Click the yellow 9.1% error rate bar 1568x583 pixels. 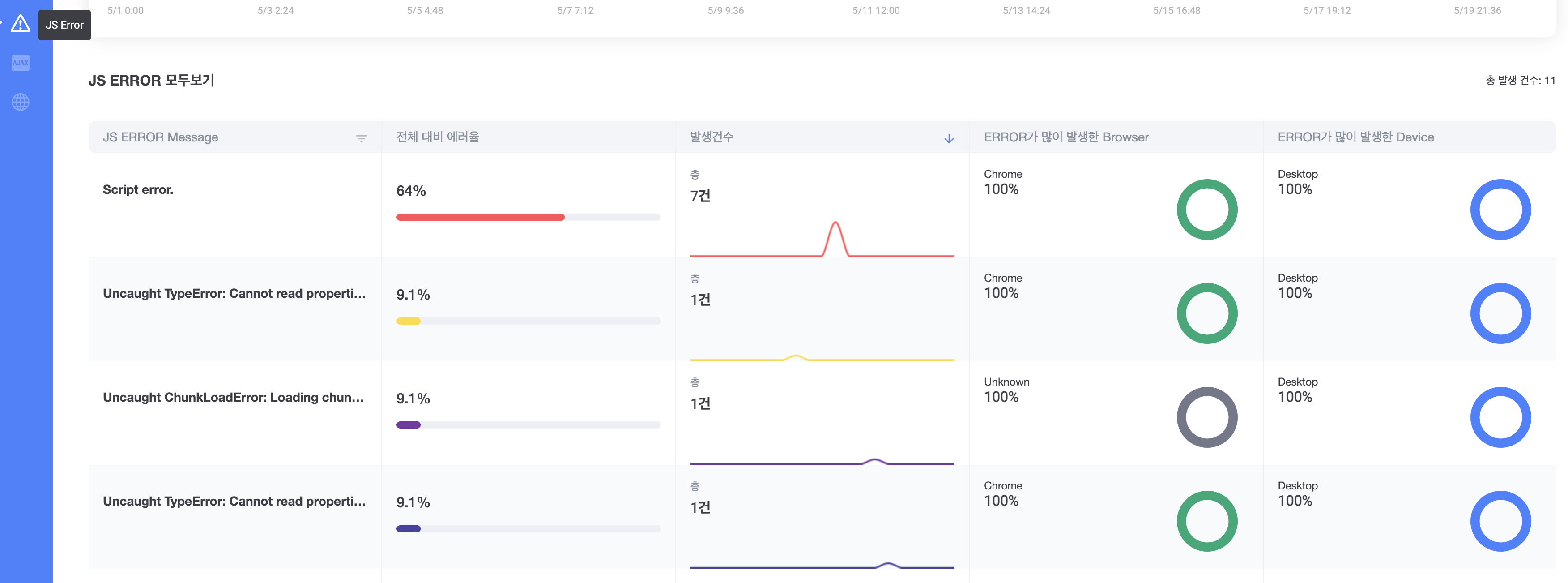click(x=409, y=321)
